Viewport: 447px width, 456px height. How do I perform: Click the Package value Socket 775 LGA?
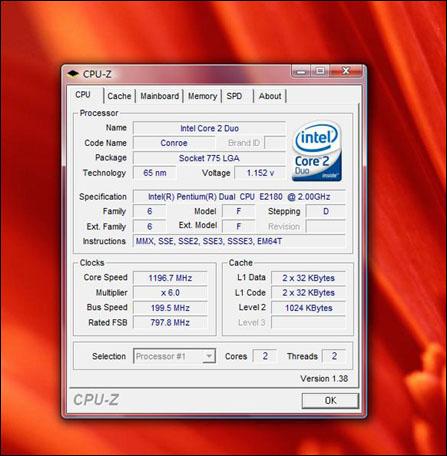pos(209,158)
